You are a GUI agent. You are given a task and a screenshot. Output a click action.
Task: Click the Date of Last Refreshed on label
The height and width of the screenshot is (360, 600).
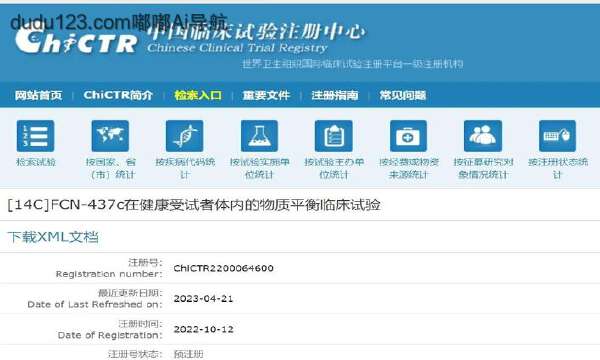pyautogui.click(x=95, y=305)
